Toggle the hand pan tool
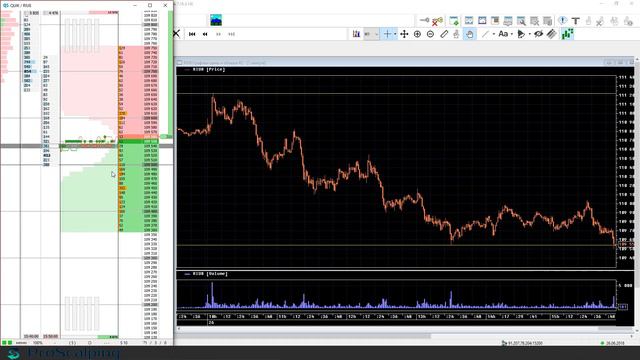Screen dimensions: 640x360 470,34
